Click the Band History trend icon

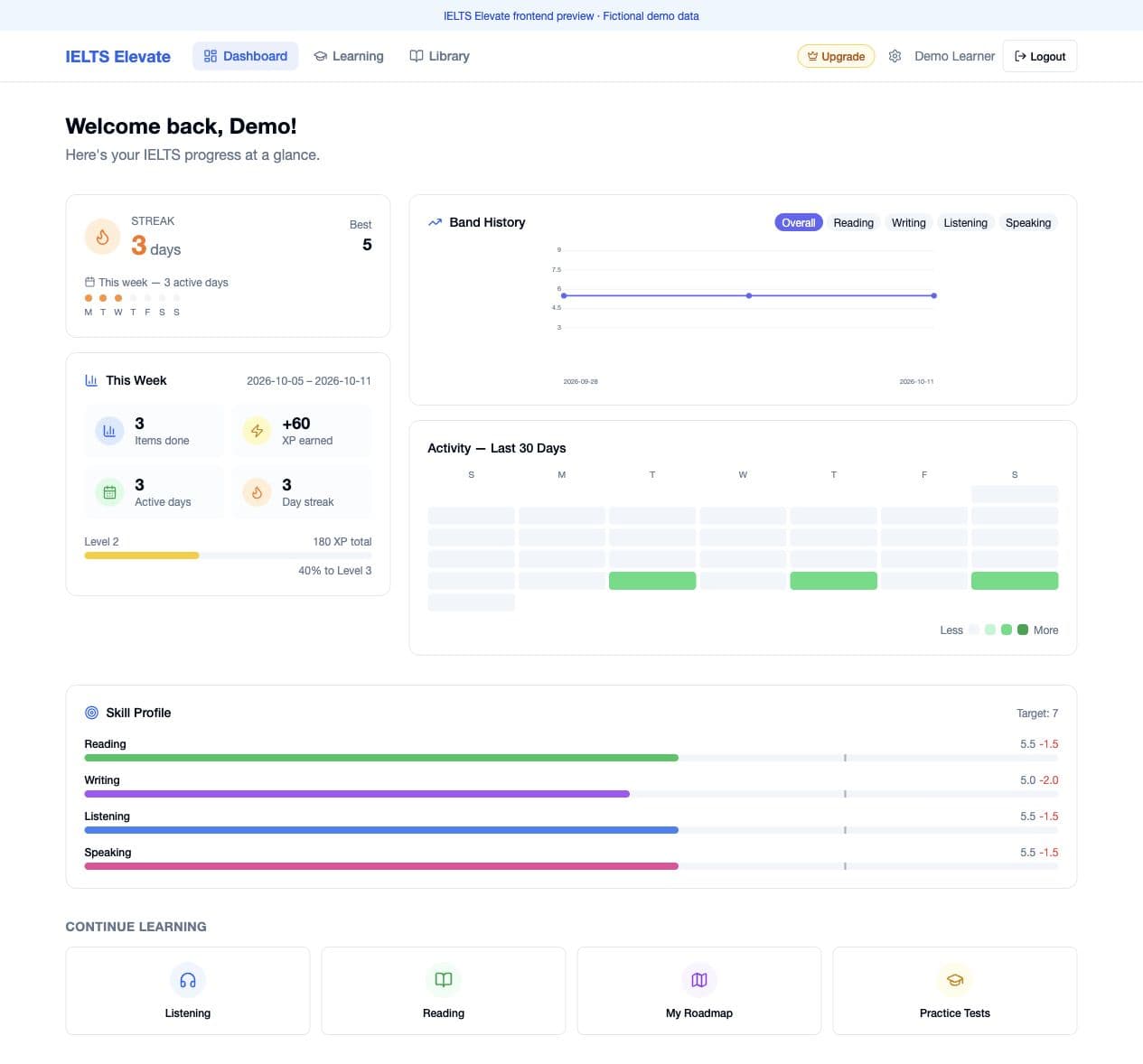coord(435,222)
